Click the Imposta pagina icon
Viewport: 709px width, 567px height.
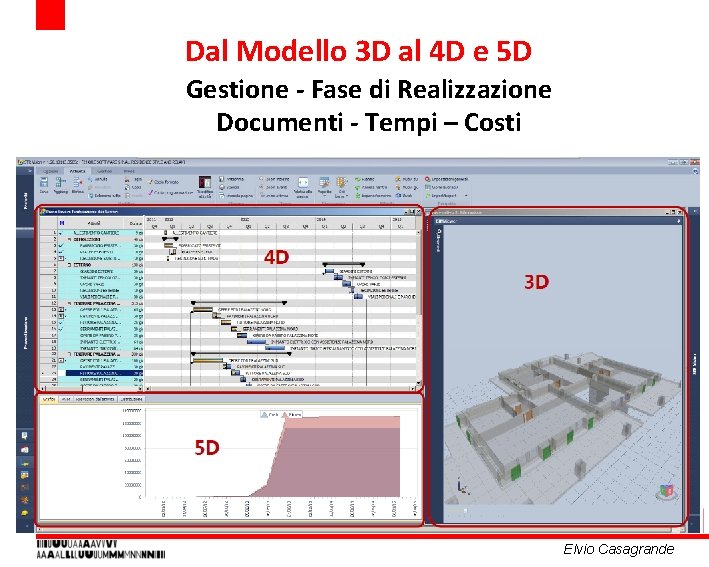point(222,196)
